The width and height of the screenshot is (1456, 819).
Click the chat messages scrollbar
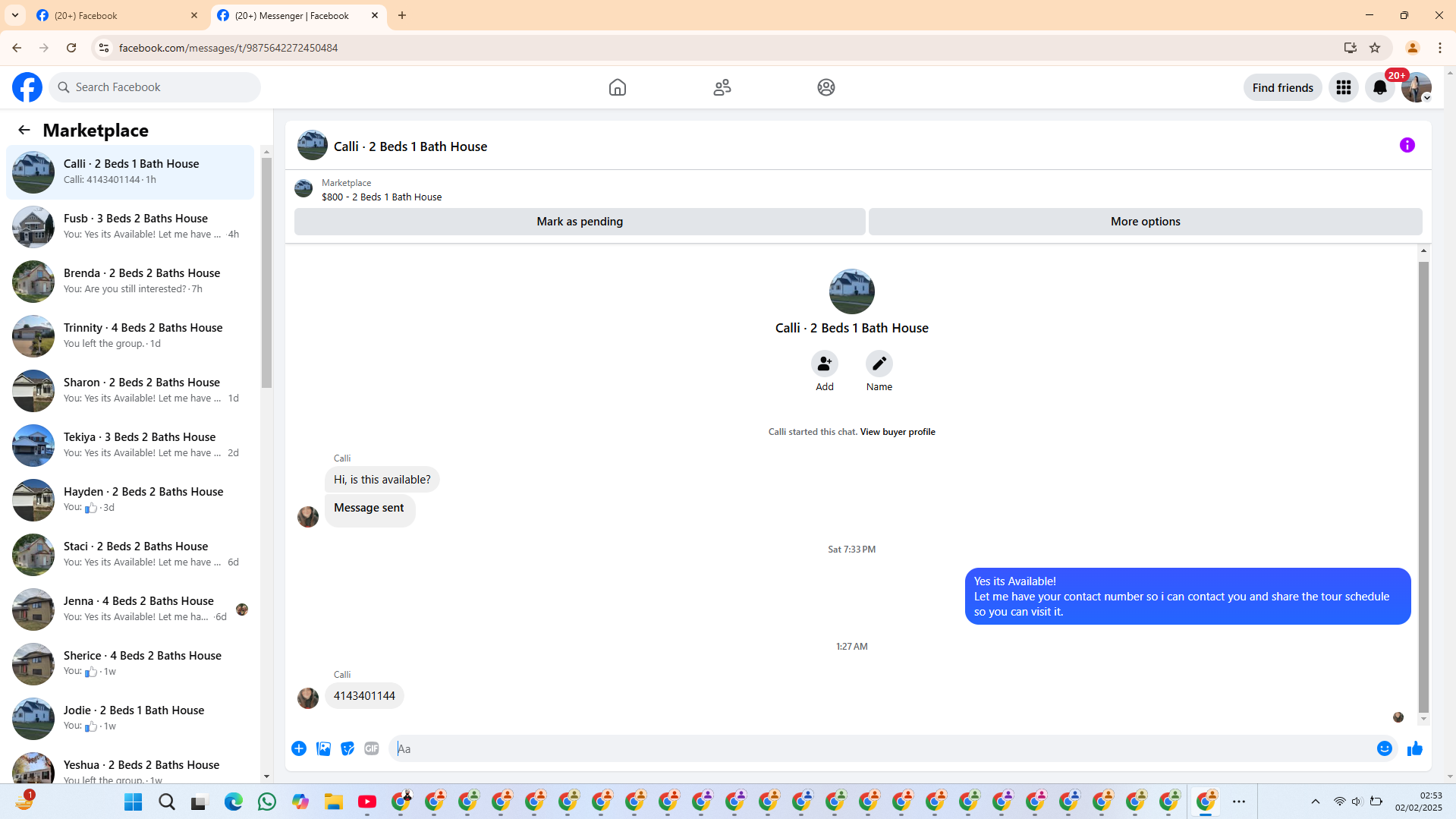click(1423, 486)
